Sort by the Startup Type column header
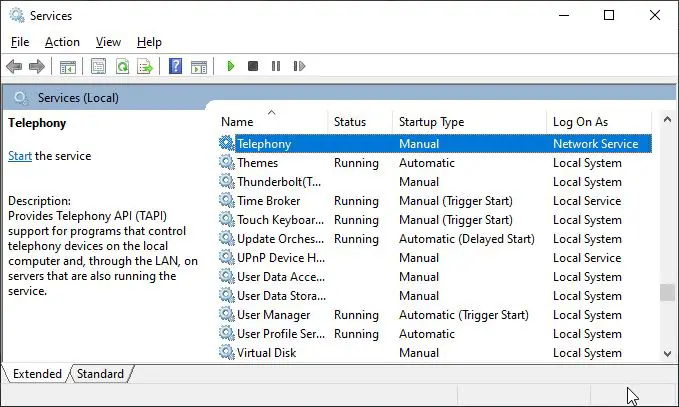 click(x=469, y=122)
